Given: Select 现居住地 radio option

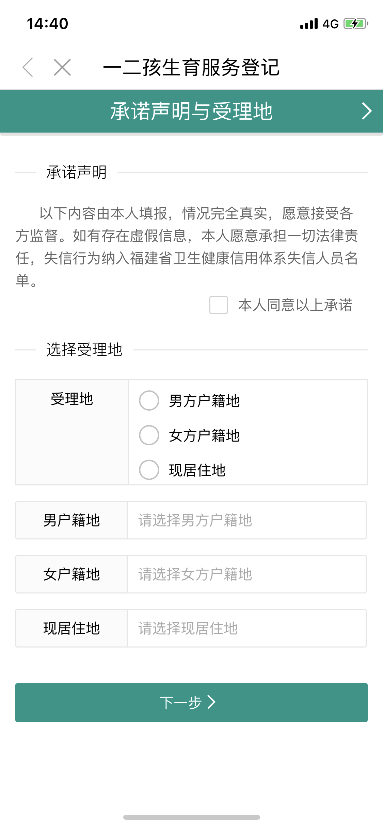Looking at the screenshot, I should [x=149, y=469].
